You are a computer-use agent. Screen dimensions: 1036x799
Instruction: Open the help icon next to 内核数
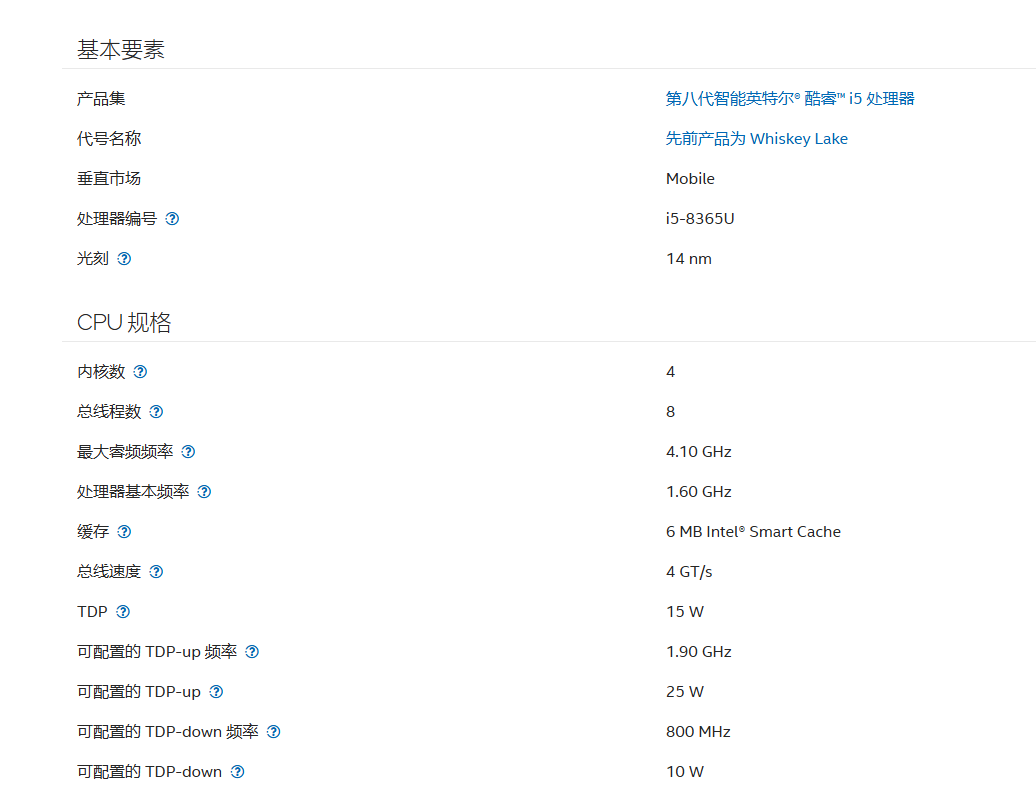point(140,371)
